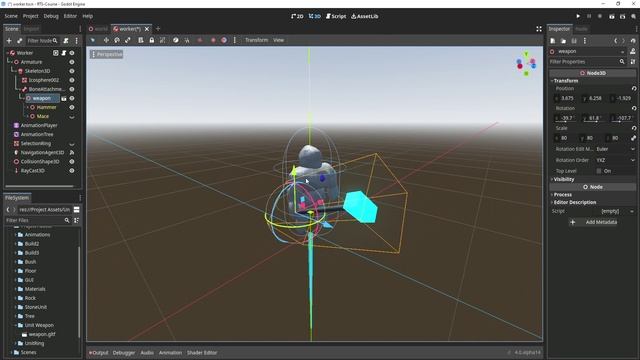Show the hidden Mace node
640x360 pixels.
pos(72,117)
